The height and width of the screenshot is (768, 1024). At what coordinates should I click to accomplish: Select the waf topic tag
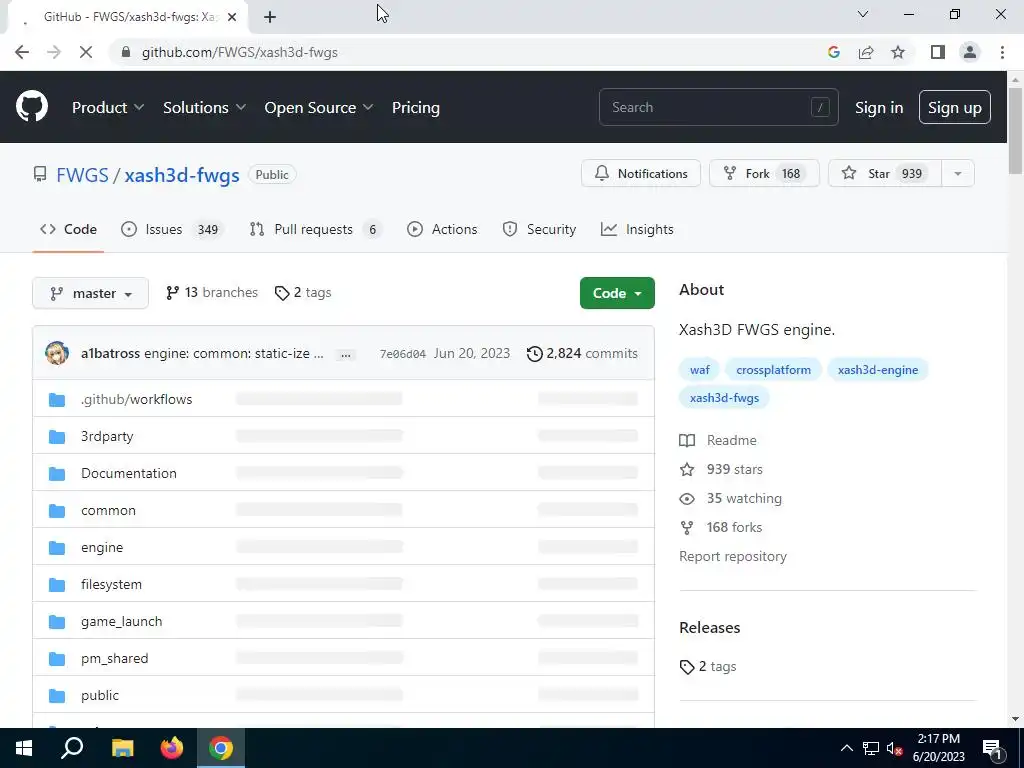[x=699, y=370]
